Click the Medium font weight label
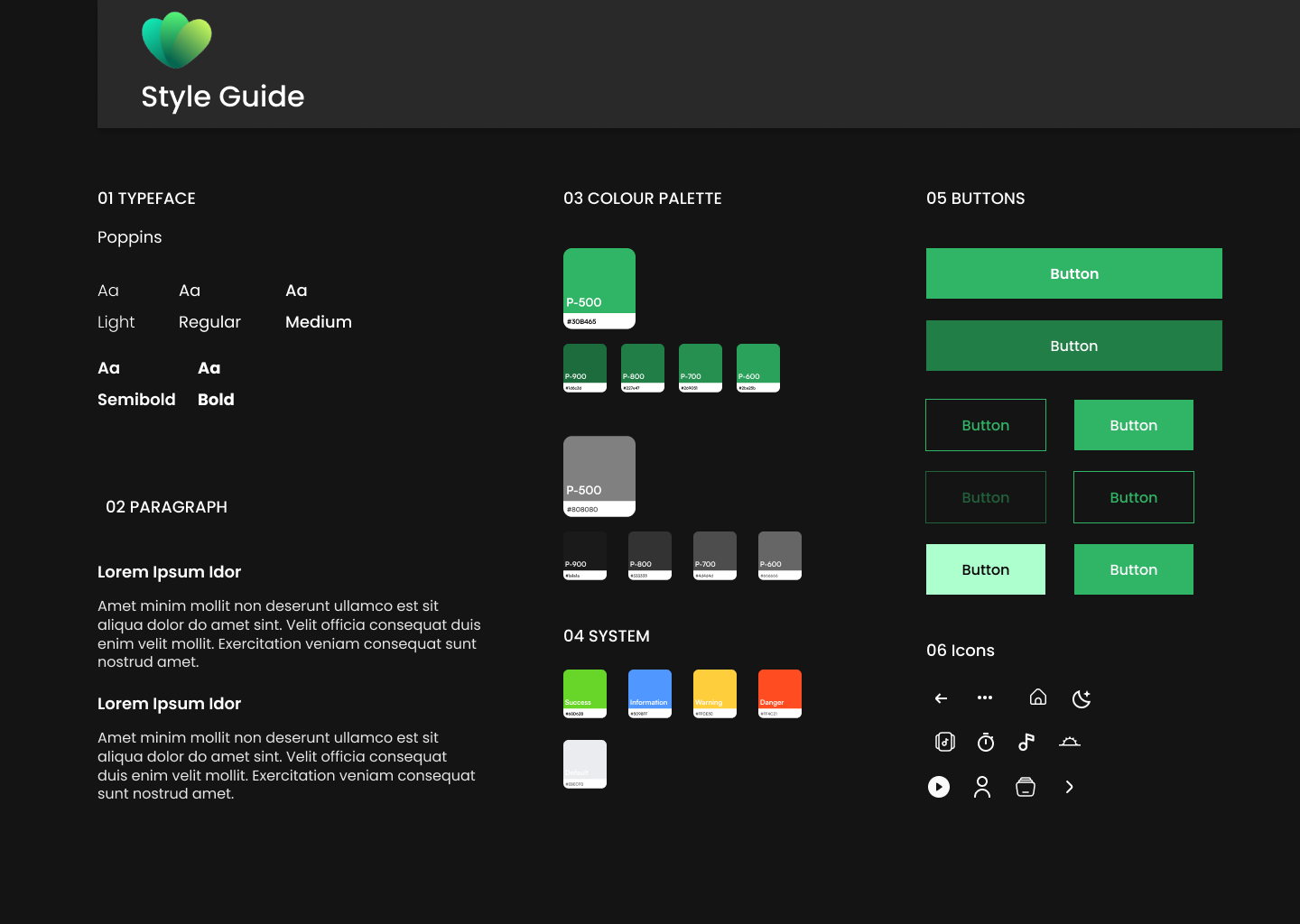 tap(319, 322)
